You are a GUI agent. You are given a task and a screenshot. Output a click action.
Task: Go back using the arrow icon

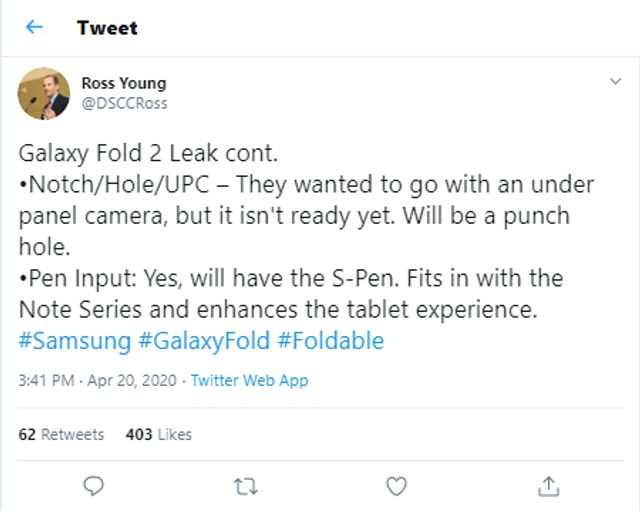point(35,27)
